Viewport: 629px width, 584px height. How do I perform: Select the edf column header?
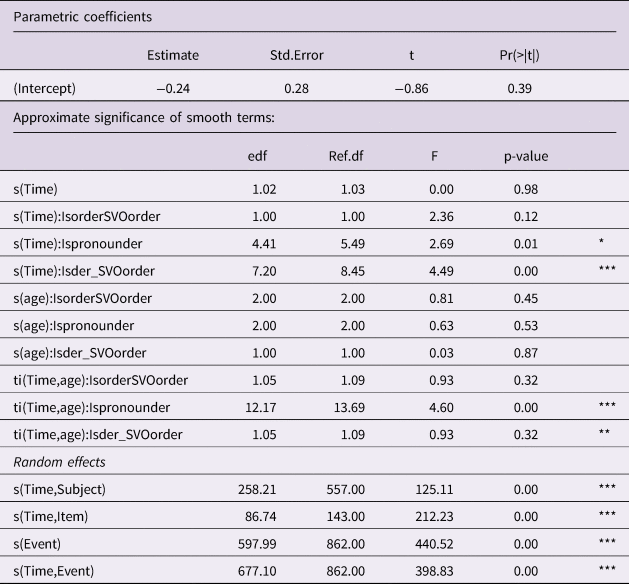(x=258, y=156)
